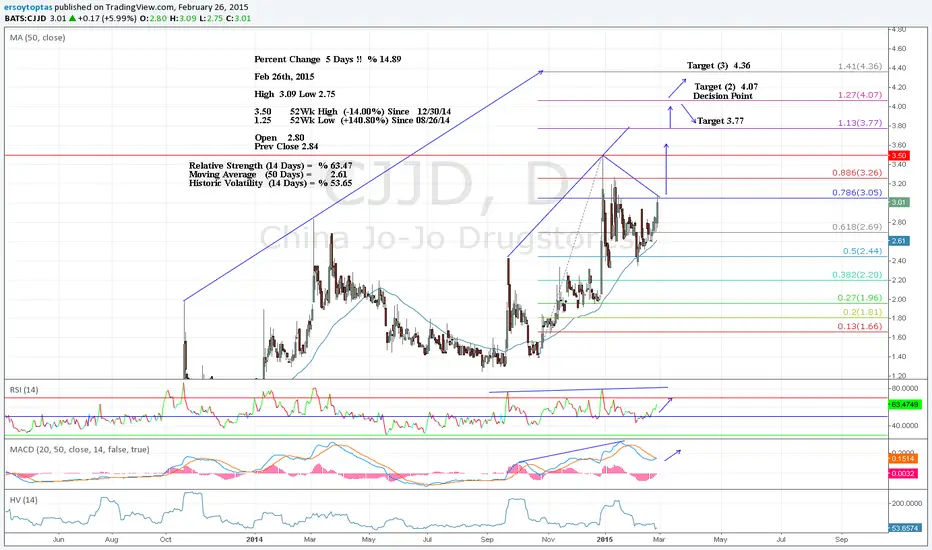Select the 0.13(1.66) Fibonacci level label
Screen dimensions: 932x550
point(859,326)
